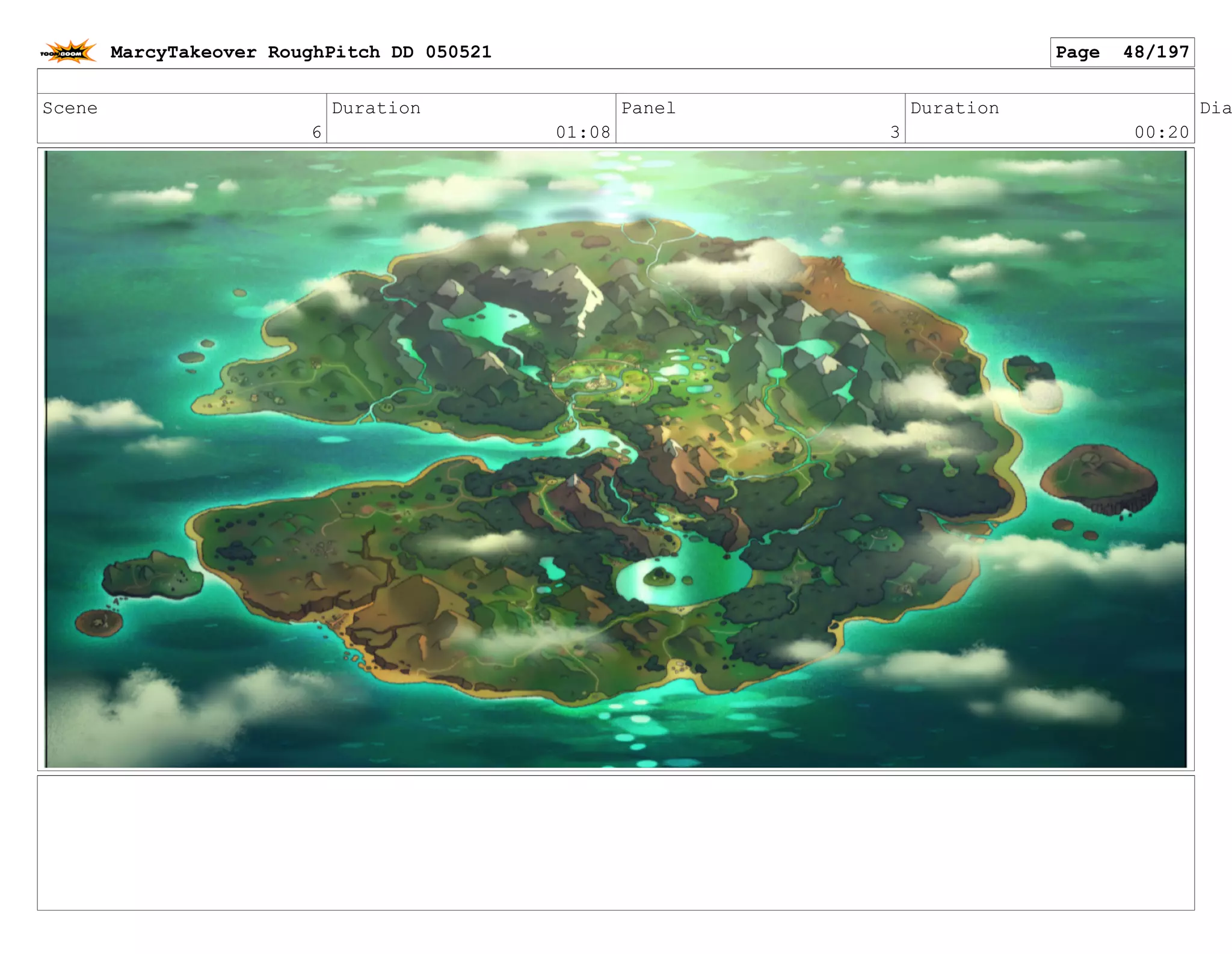The image size is (1232, 954).
Task: Click the brown rocky islet at right
Action: 1098,478
